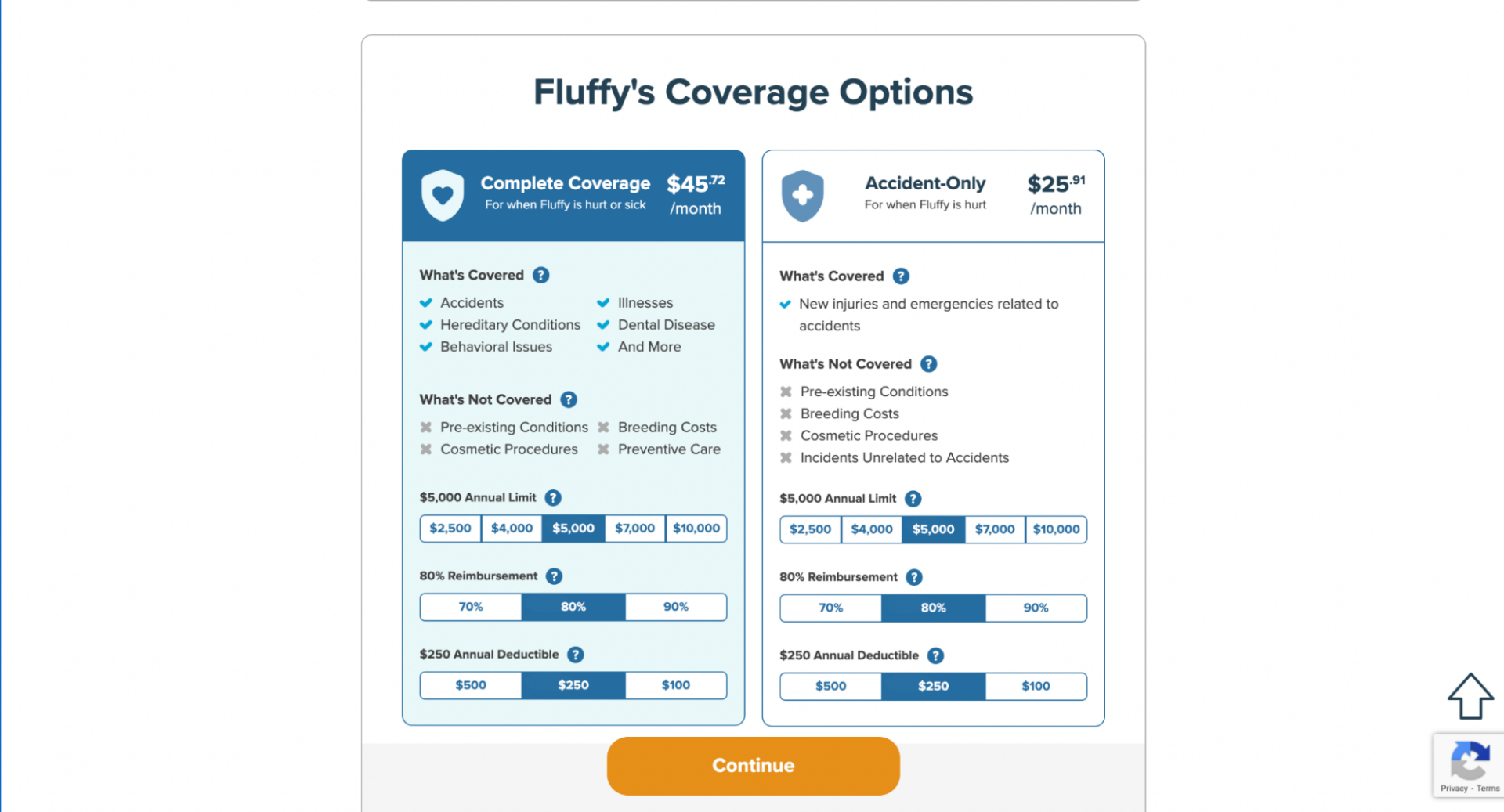Click the Continue button
This screenshot has width=1504, height=812.
point(752,766)
